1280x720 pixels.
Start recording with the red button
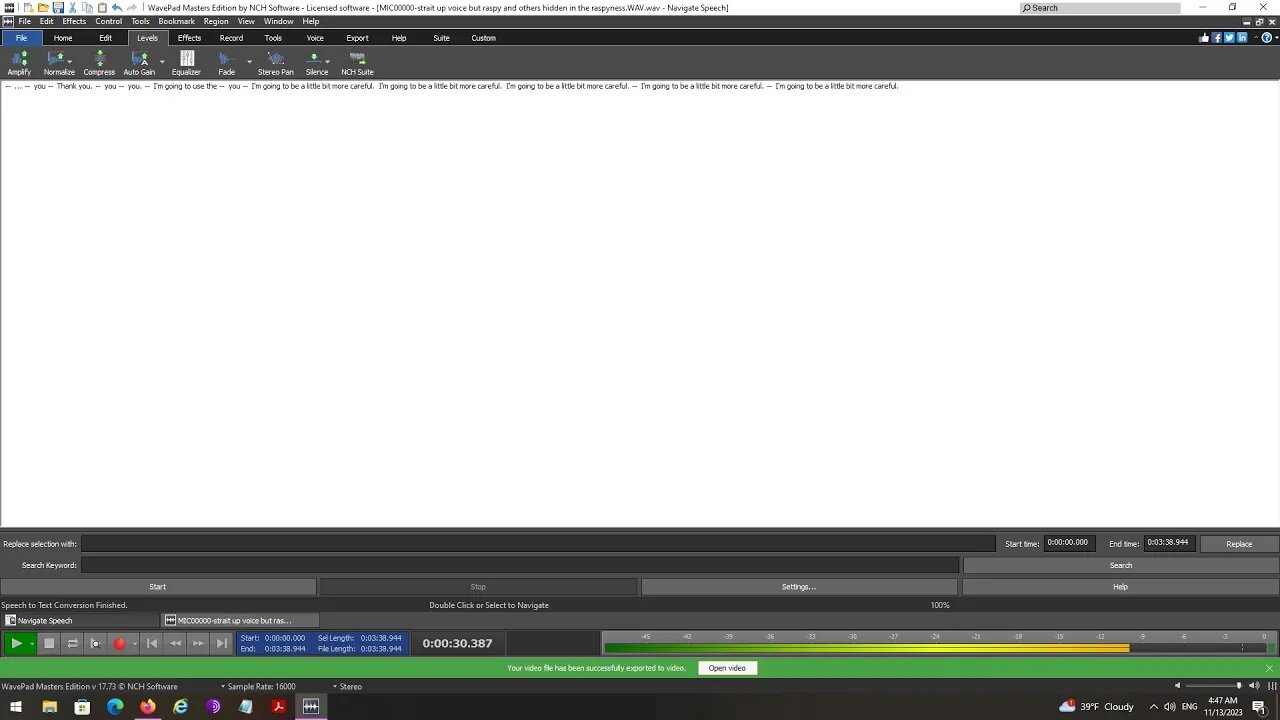tap(119, 643)
